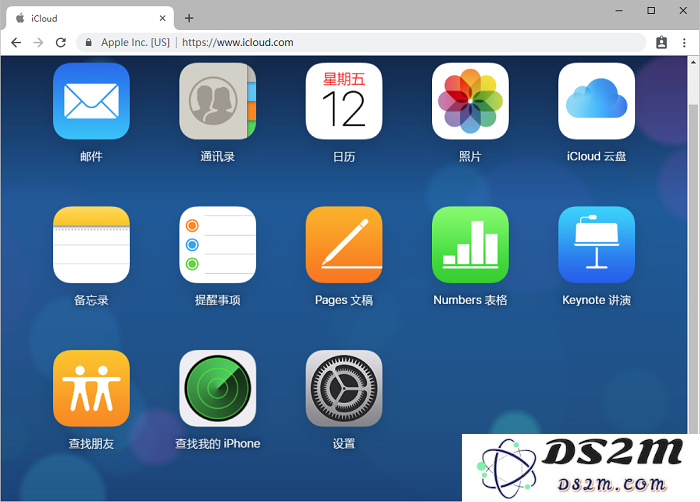Open the Find Friends (查找朋友) icon
700x502 pixels.
pos(91,389)
